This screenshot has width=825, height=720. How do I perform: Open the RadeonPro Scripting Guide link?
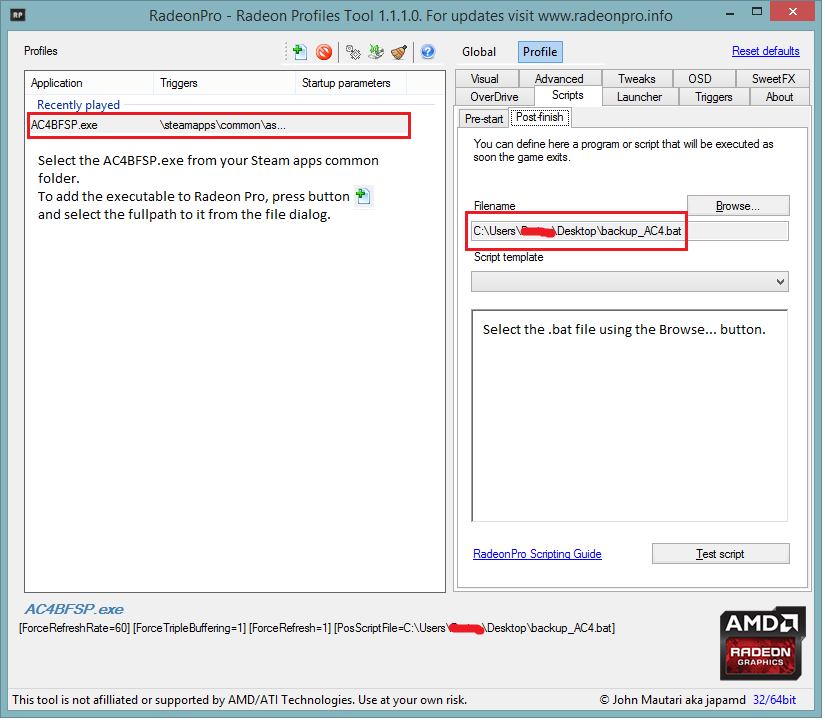point(537,554)
